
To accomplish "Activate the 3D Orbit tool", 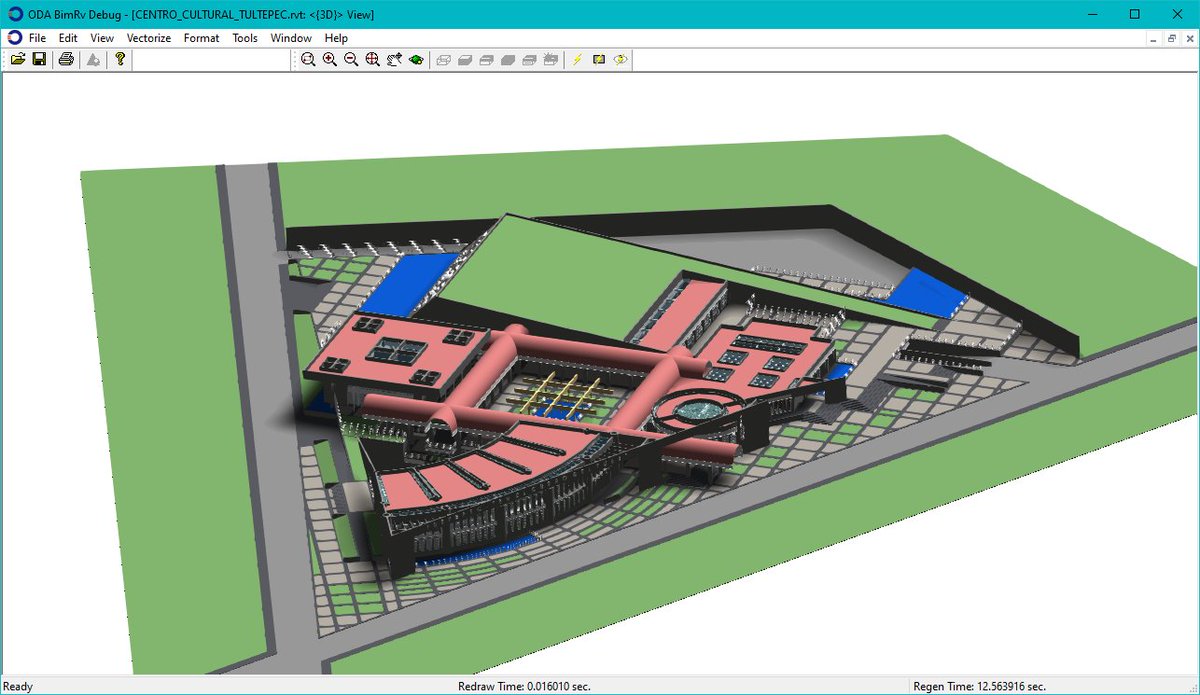I will [x=393, y=59].
